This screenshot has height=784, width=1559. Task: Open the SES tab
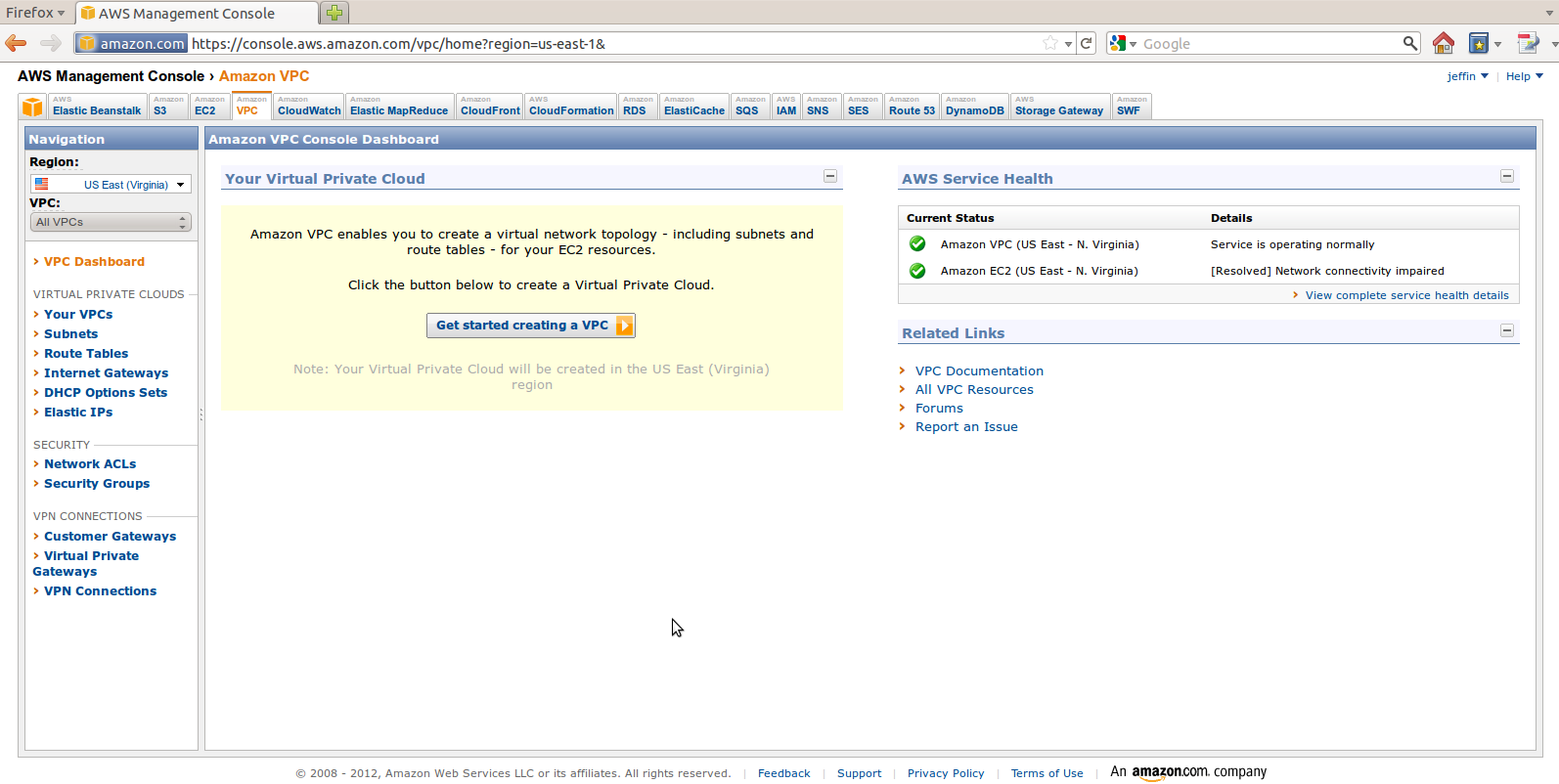coord(863,107)
